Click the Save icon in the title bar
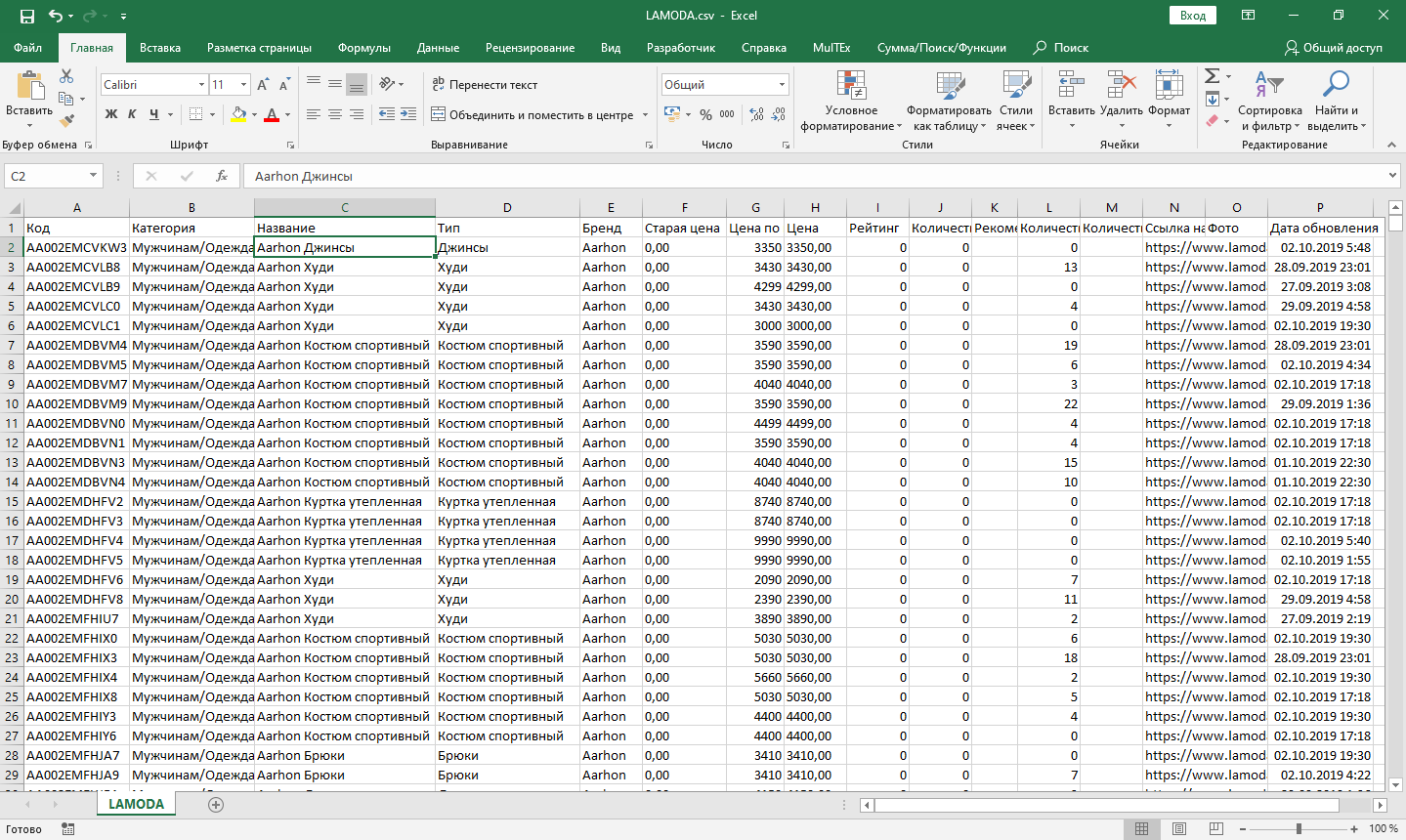Image resolution: width=1406 pixels, height=840 pixels. [26, 16]
